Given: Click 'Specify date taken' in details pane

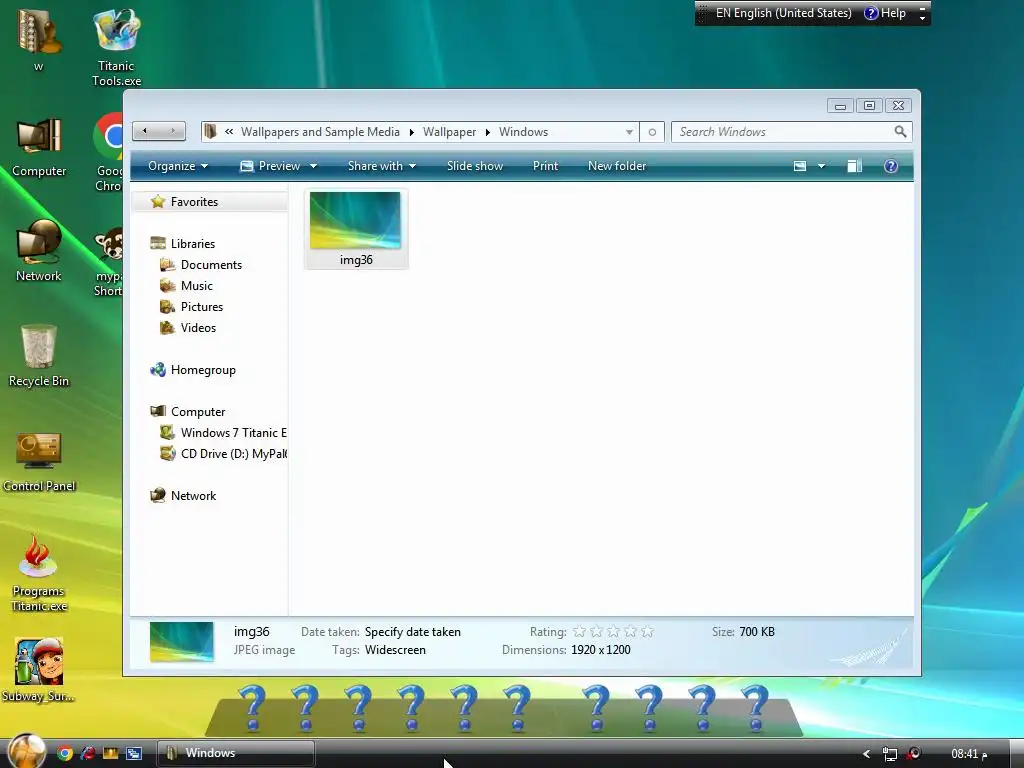Looking at the screenshot, I should [x=413, y=632].
